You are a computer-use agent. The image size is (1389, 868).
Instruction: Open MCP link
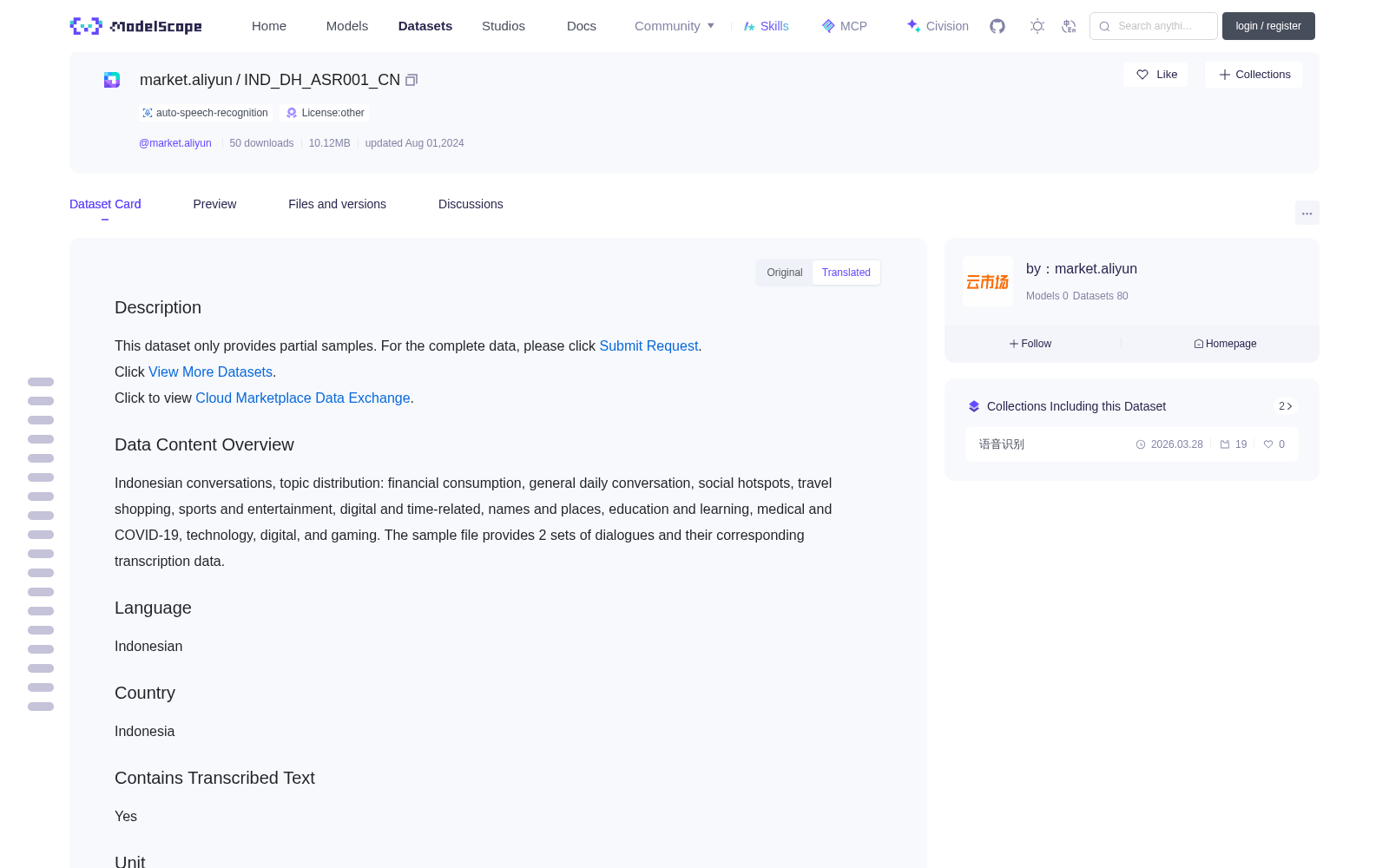point(845,26)
